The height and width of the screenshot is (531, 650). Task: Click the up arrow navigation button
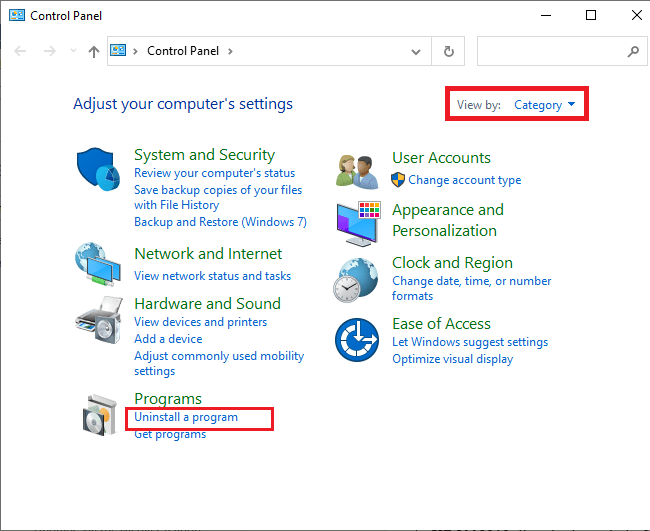point(94,51)
